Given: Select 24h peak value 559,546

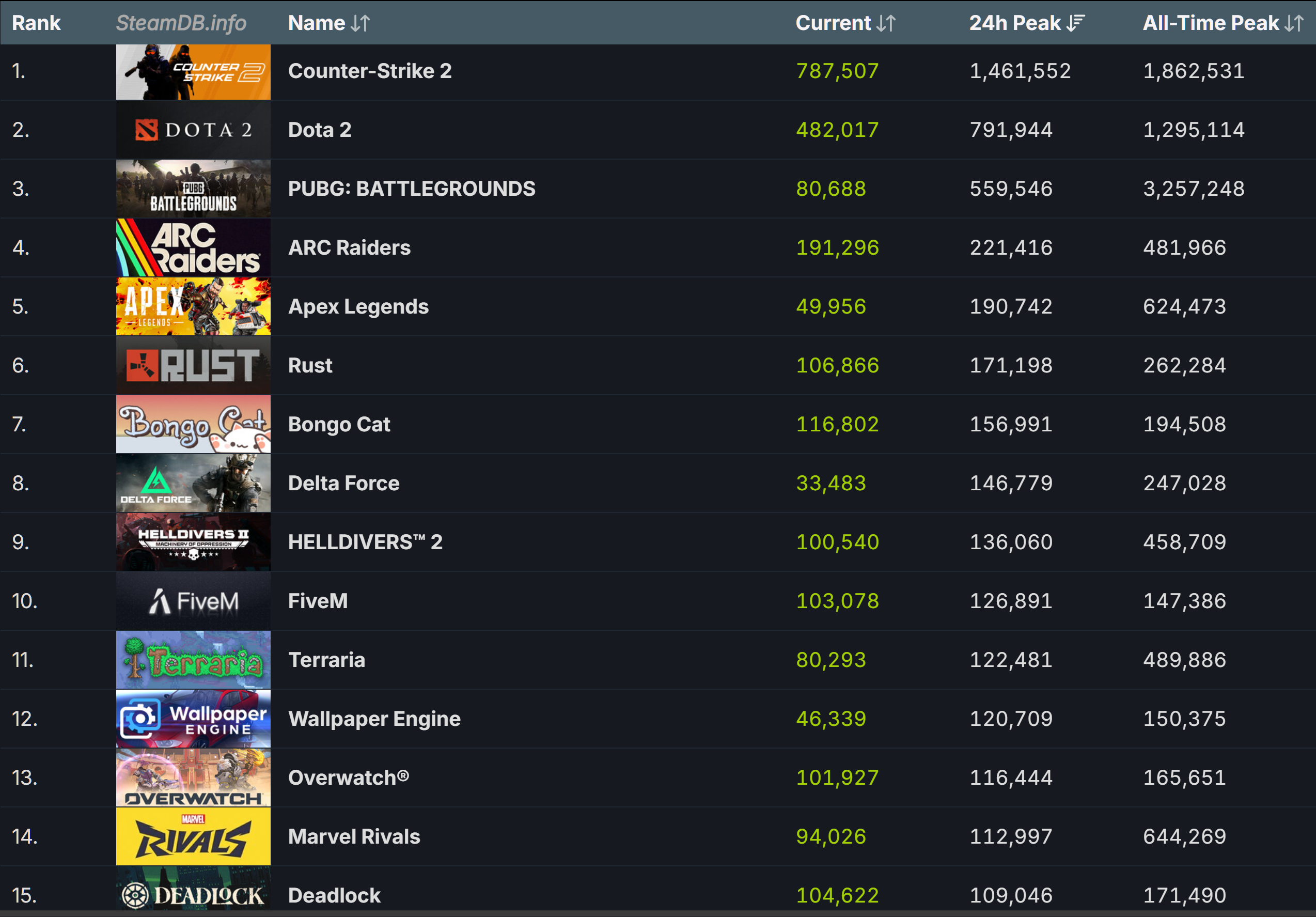Looking at the screenshot, I should [x=1011, y=189].
